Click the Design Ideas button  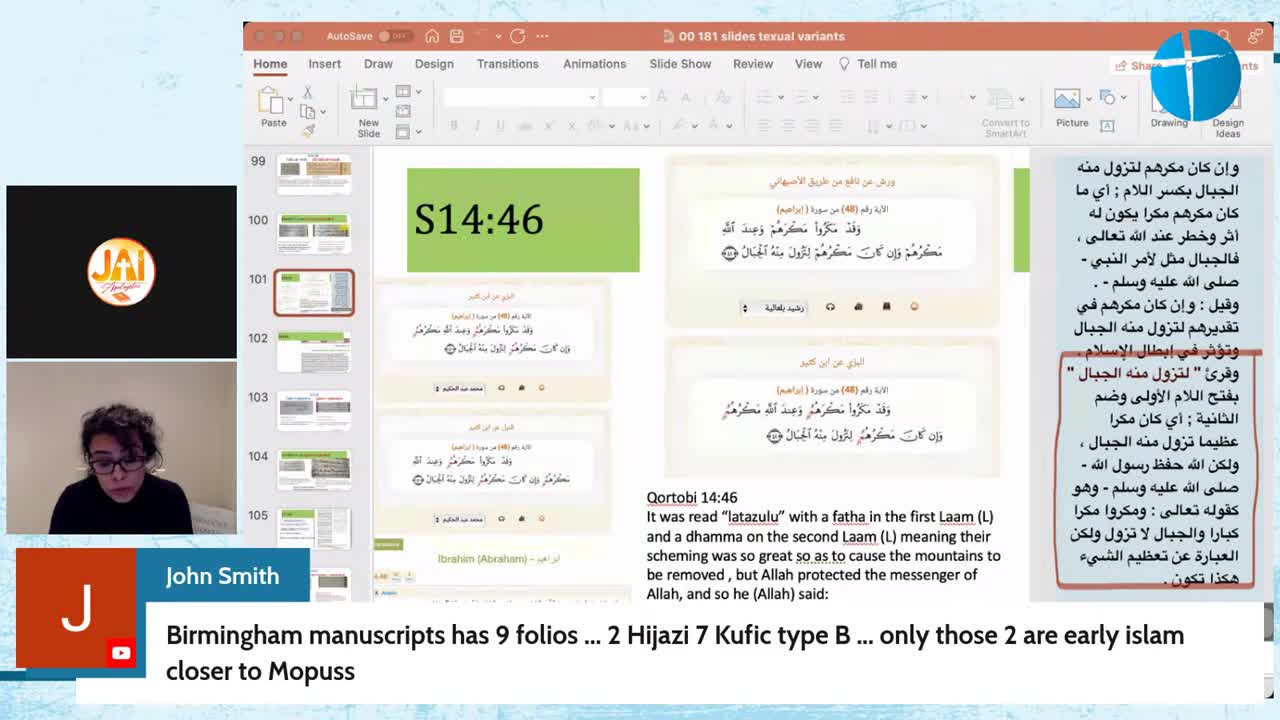(x=1228, y=114)
